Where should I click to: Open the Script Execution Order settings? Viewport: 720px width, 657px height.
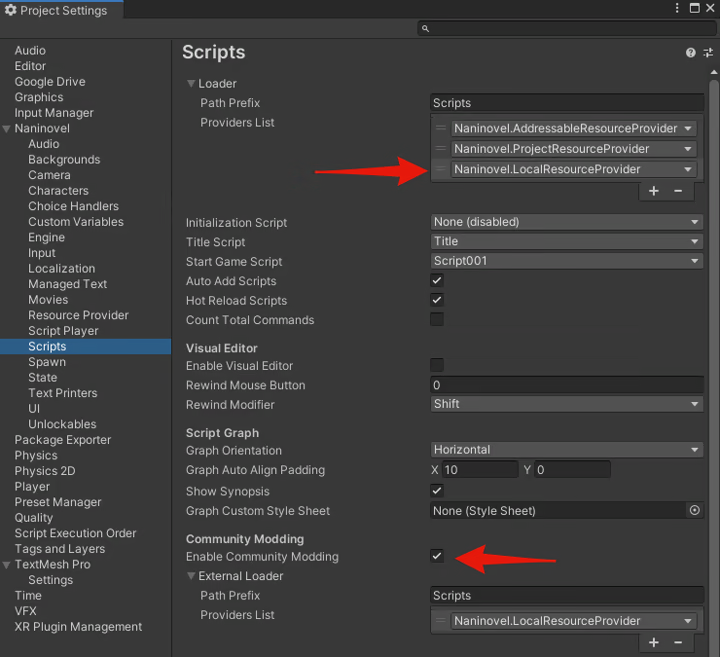[75, 533]
